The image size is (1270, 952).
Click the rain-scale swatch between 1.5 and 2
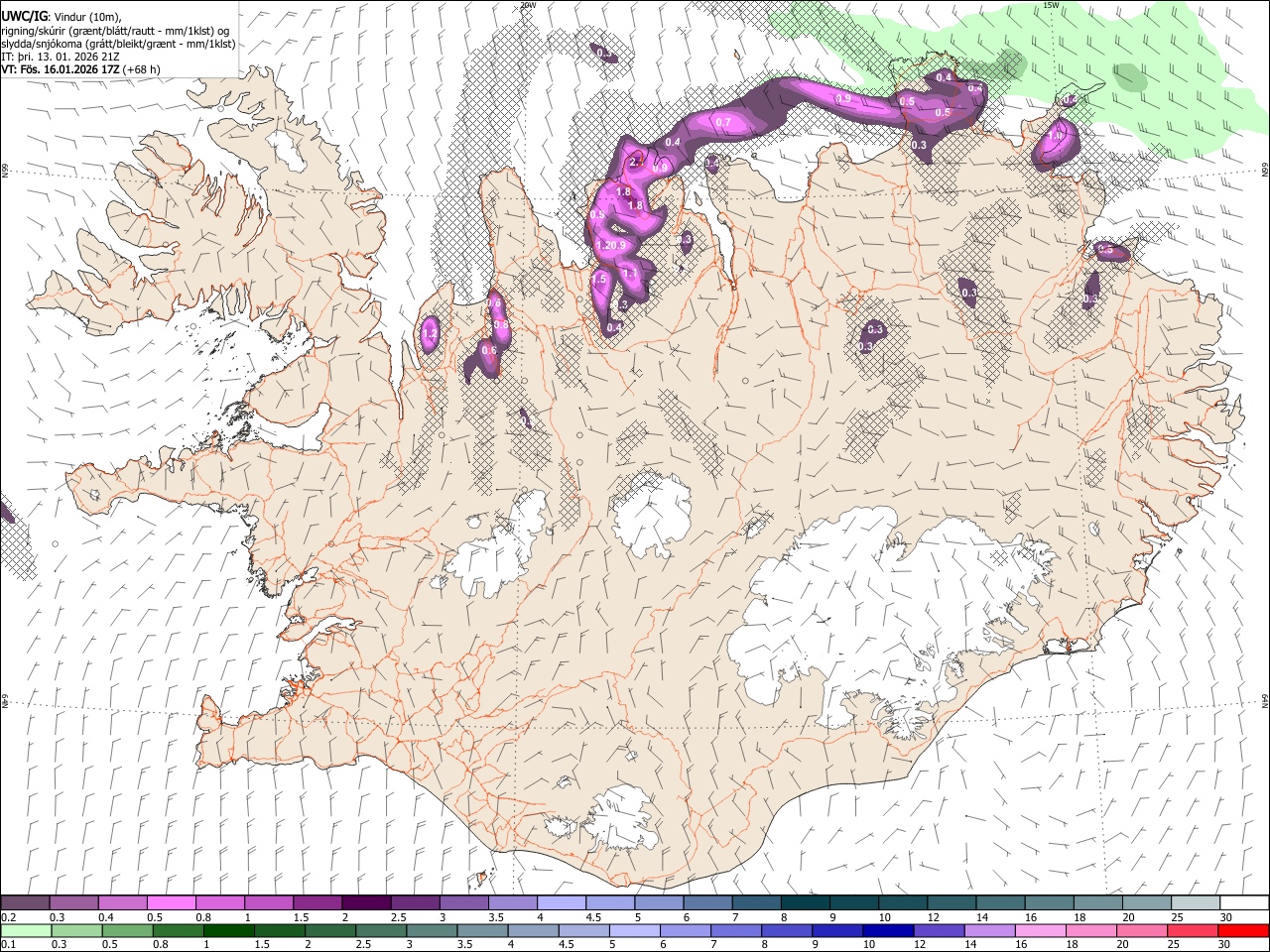pyautogui.click(x=279, y=930)
